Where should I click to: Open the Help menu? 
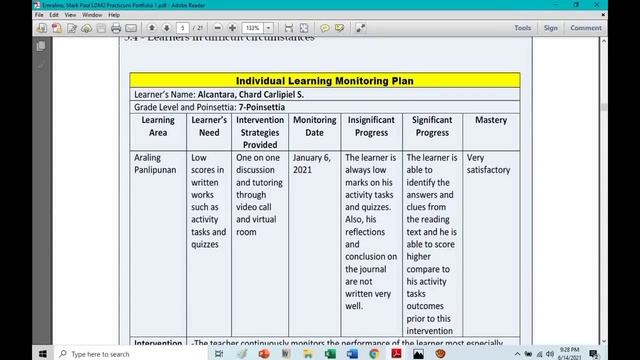pos(114,15)
